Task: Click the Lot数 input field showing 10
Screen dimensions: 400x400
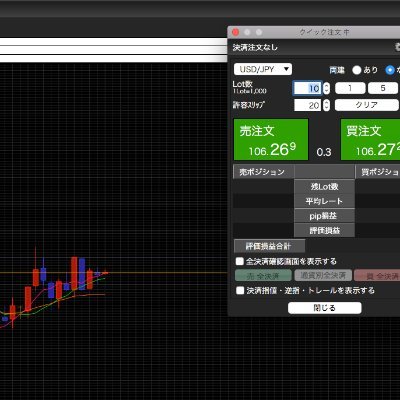Action: [308, 88]
